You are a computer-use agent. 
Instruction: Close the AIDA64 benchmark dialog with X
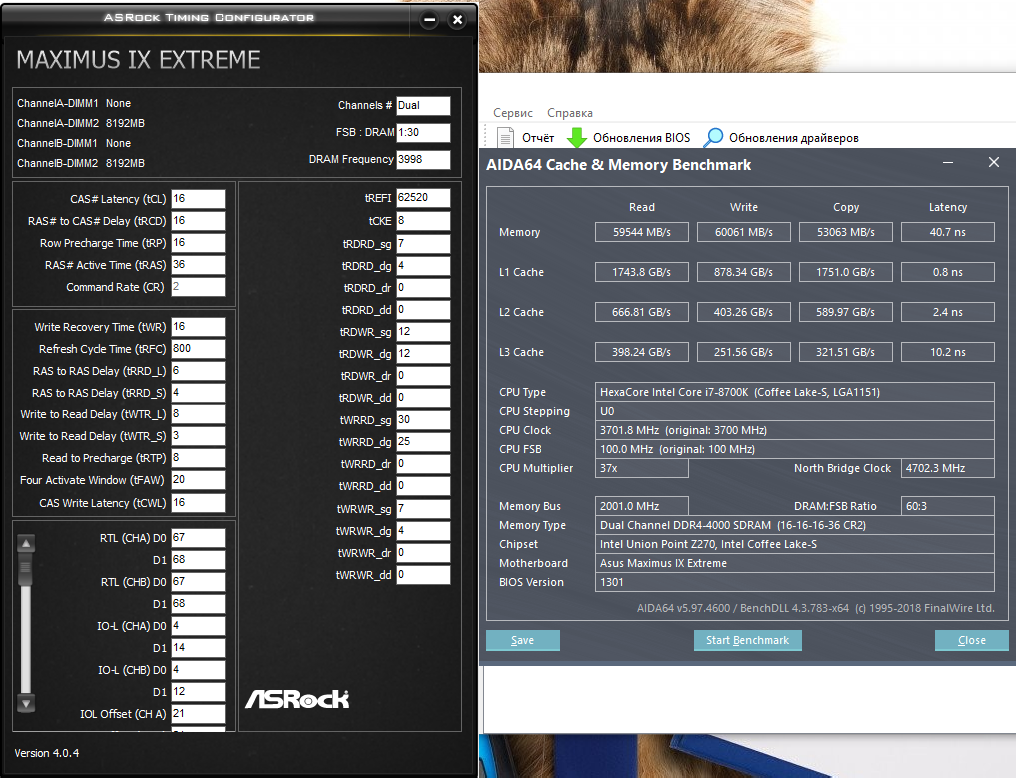pos(994,162)
